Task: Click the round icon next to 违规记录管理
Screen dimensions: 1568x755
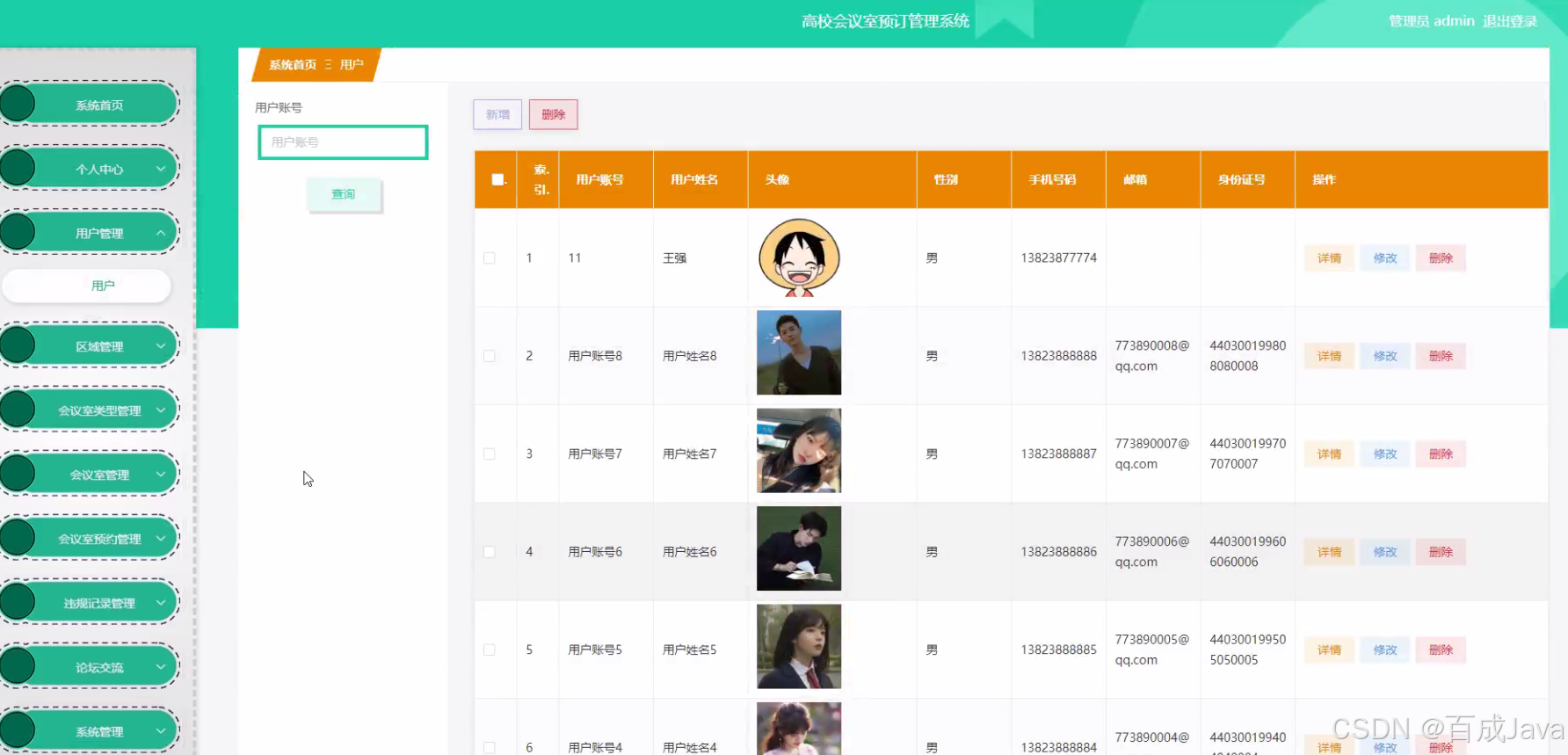Action: pyautogui.click(x=17, y=602)
